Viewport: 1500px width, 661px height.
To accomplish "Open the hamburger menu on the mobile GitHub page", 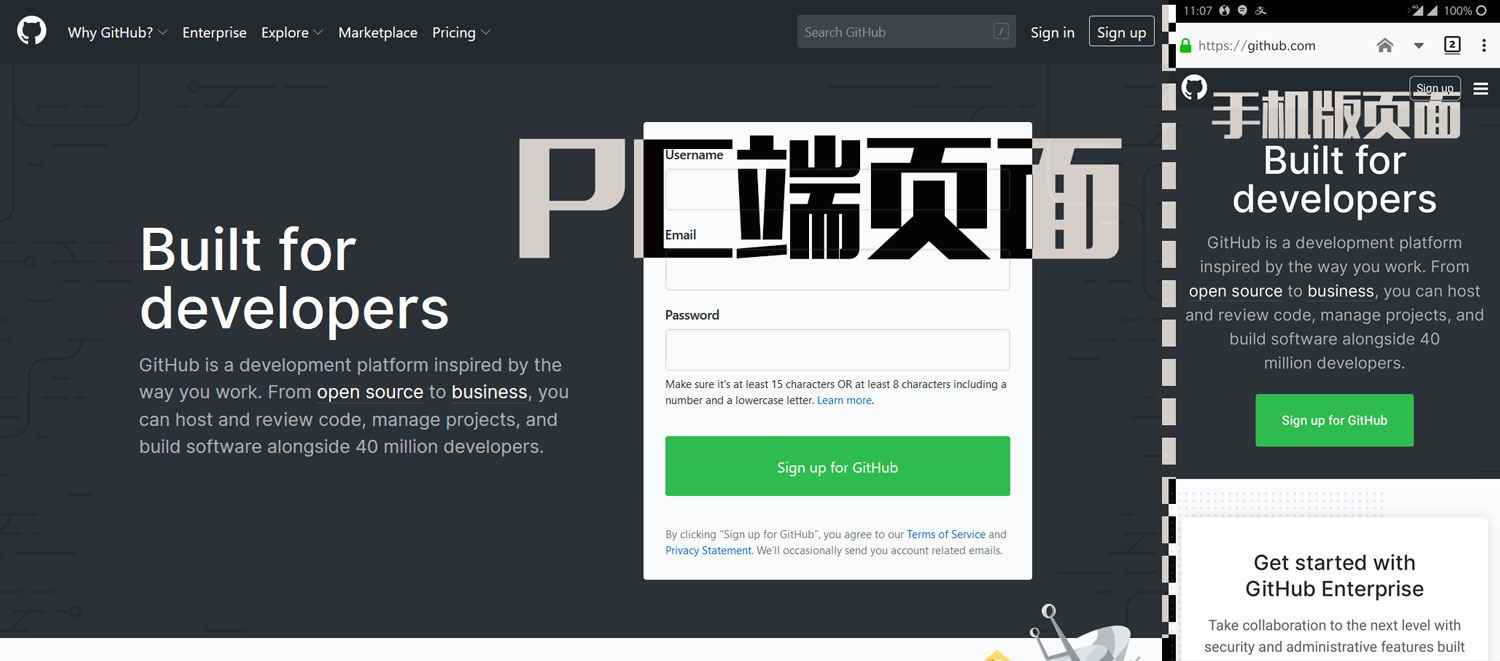I will (1481, 88).
